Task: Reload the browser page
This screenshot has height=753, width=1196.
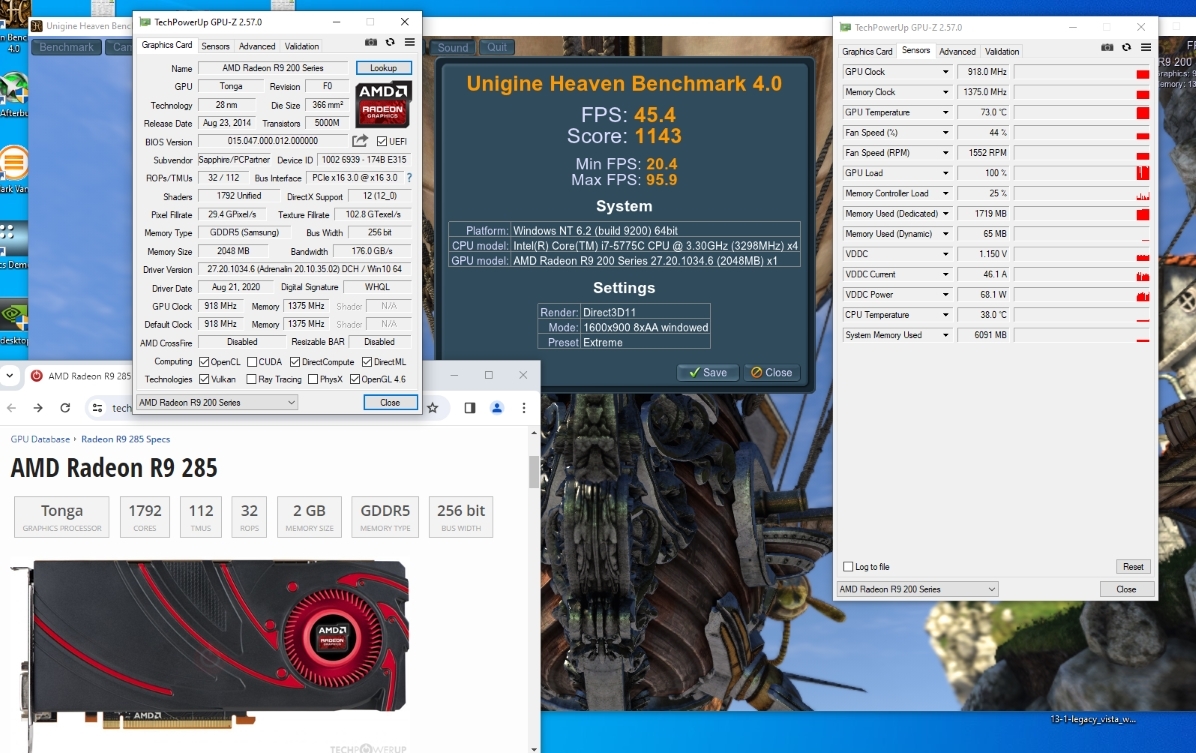Action: tap(65, 408)
